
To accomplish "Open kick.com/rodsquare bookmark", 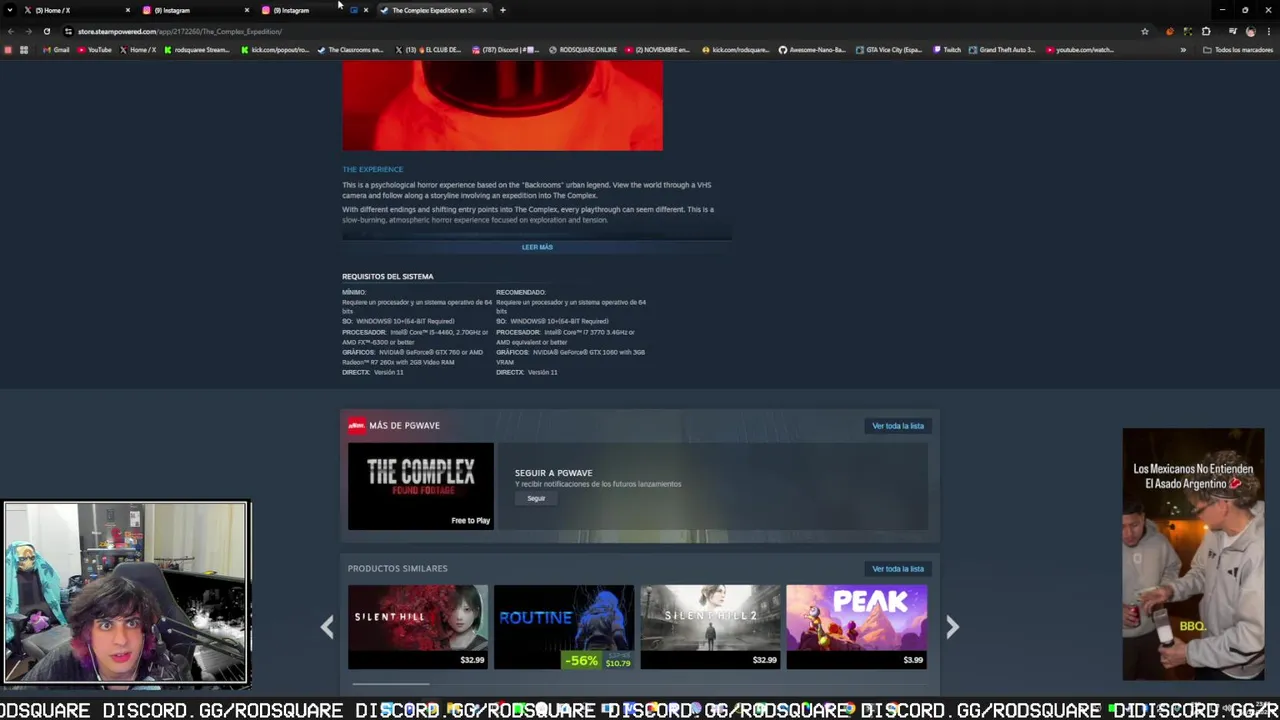I will click(736, 50).
